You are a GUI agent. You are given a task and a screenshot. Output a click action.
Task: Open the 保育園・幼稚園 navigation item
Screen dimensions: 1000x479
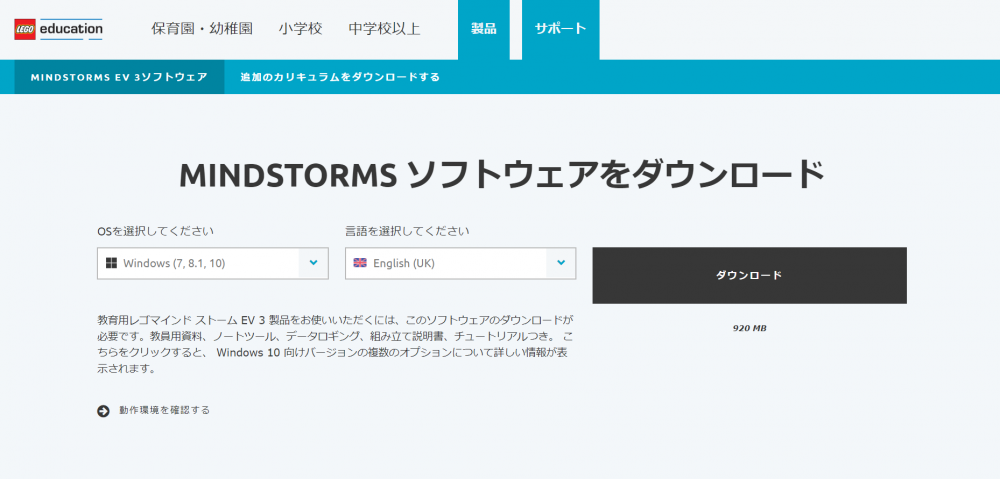(x=201, y=29)
